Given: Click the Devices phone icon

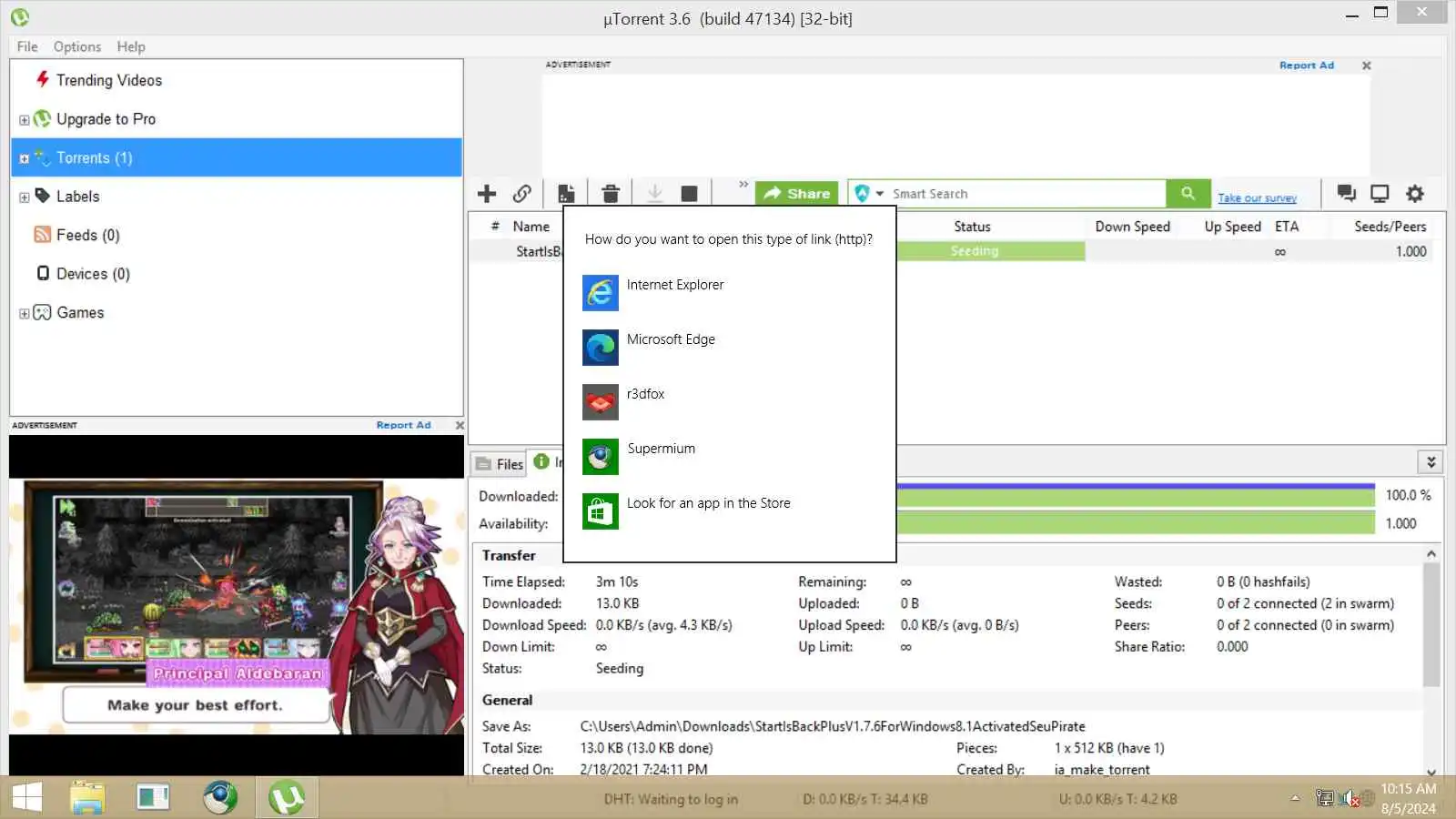Looking at the screenshot, I should coord(43,273).
